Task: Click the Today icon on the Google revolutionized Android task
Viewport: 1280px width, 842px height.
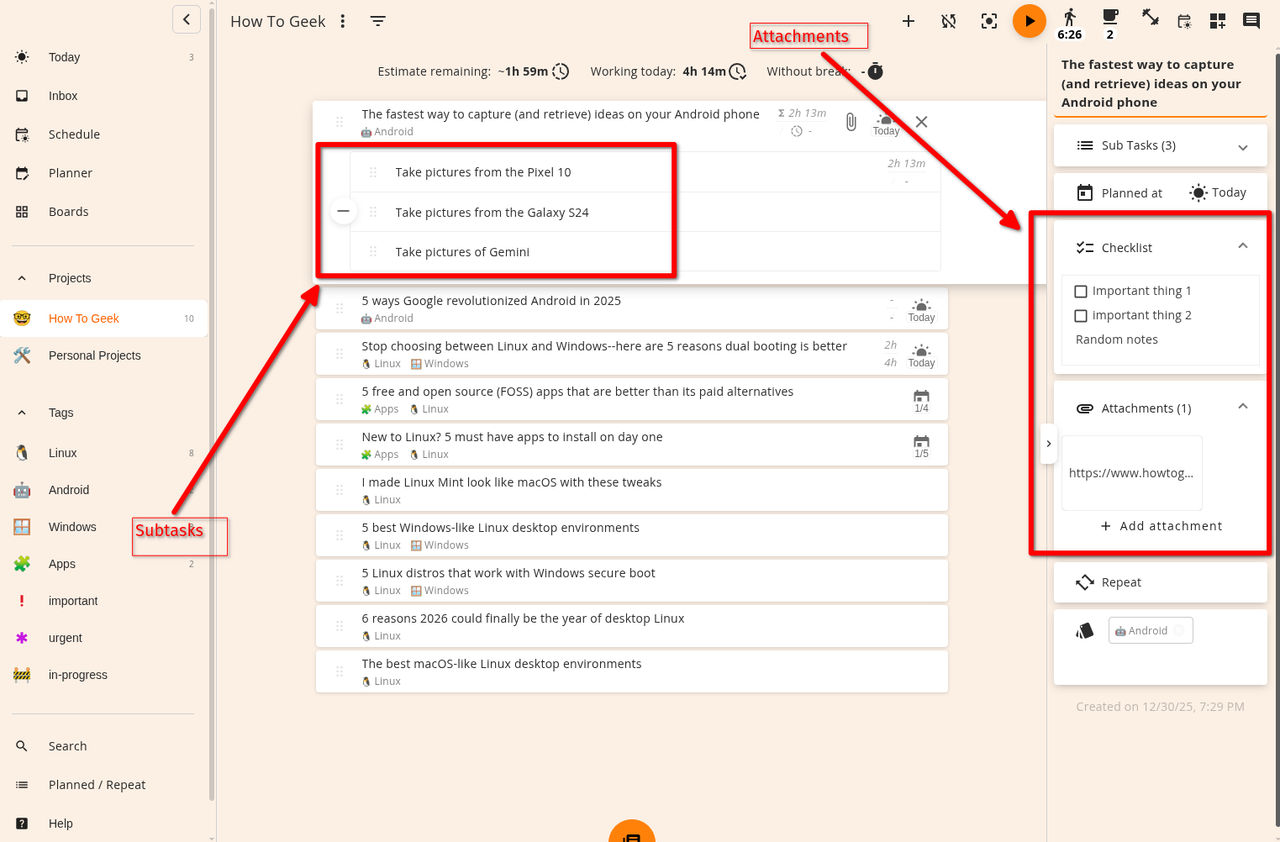Action: 921,310
